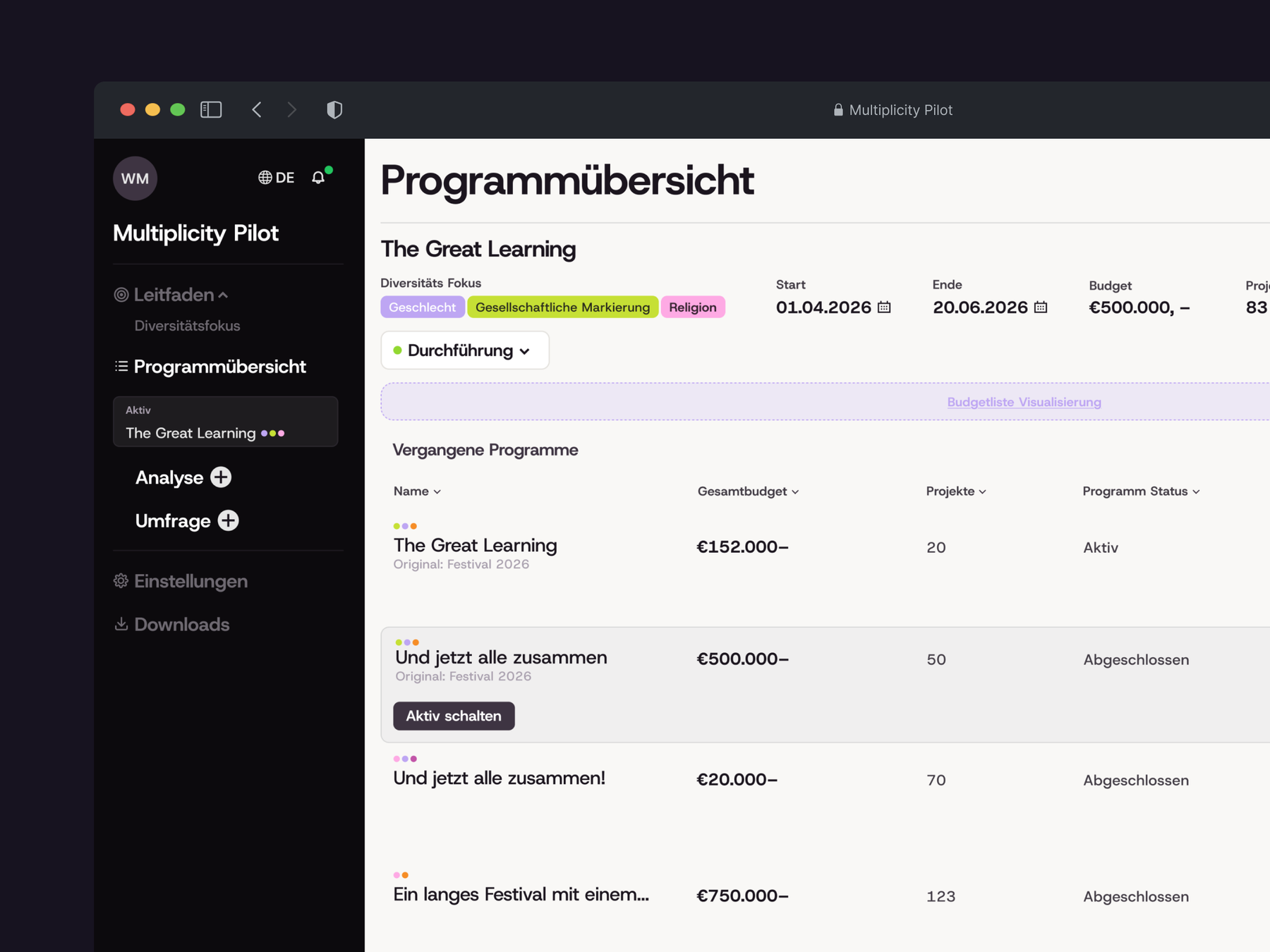Screen dimensions: 1270x952
Task: Click the Downloads arrow icon
Action: [x=121, y=624]
